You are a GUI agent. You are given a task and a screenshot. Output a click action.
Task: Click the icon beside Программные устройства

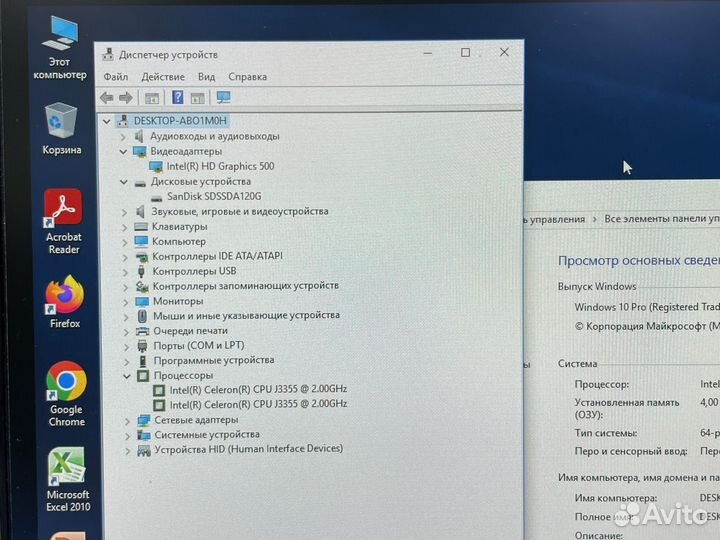[143, 361]
